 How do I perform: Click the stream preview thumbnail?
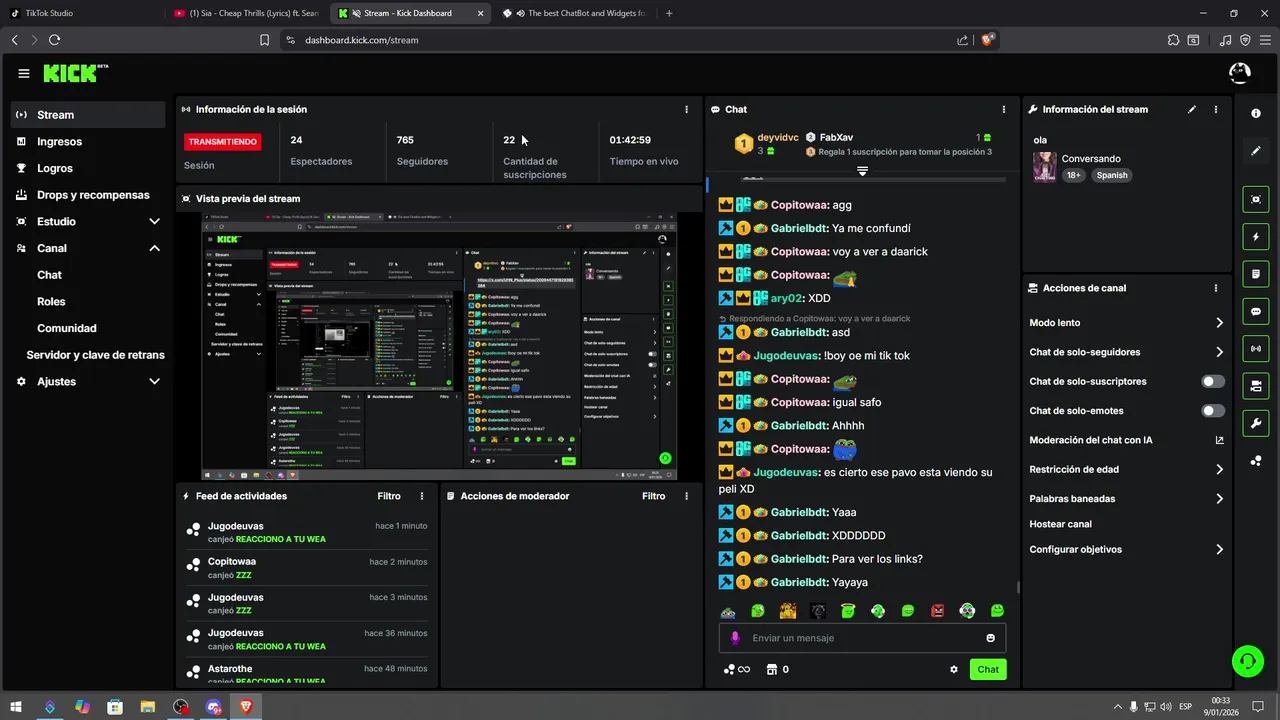[x=439, y=346]
